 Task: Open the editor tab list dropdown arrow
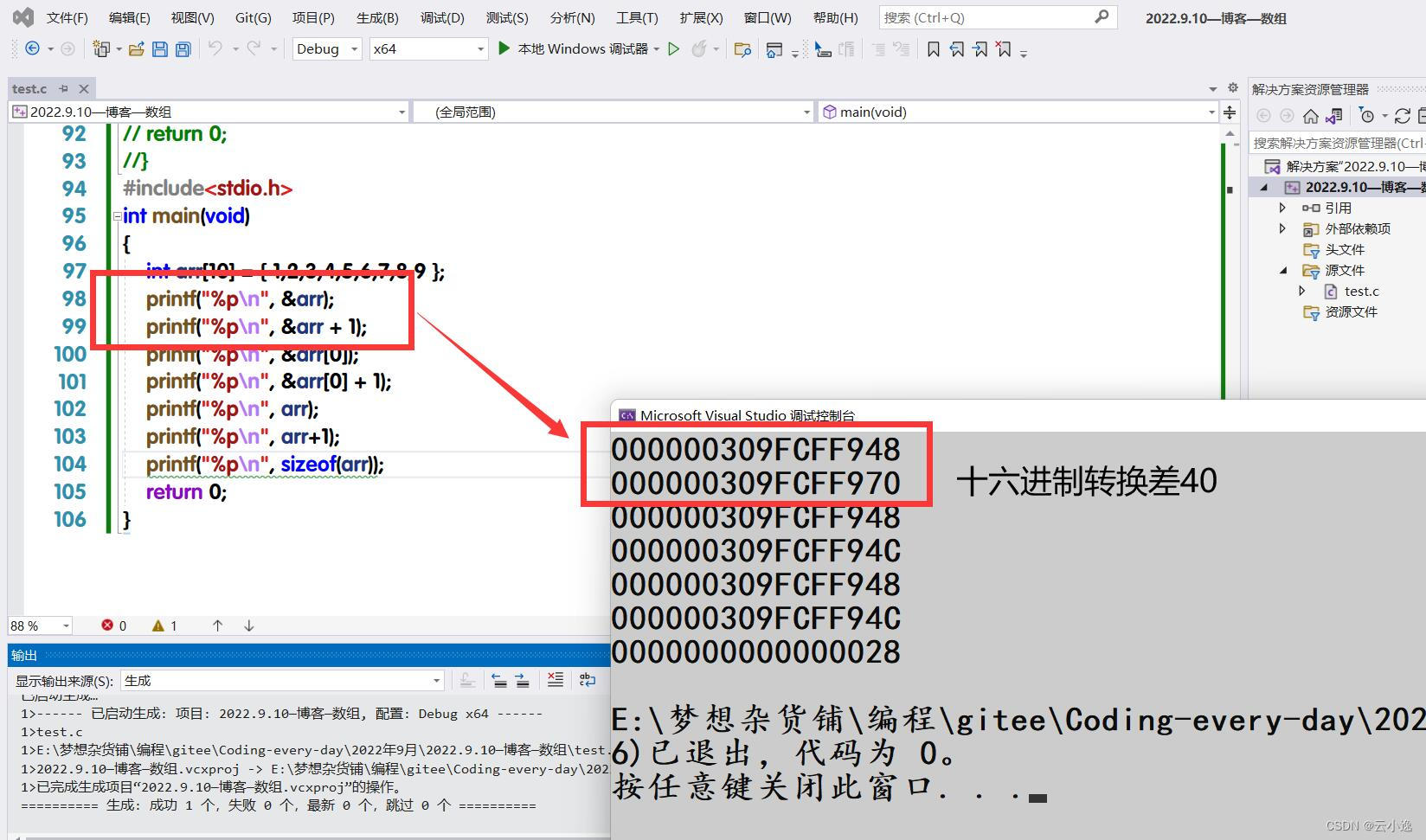1213,89
